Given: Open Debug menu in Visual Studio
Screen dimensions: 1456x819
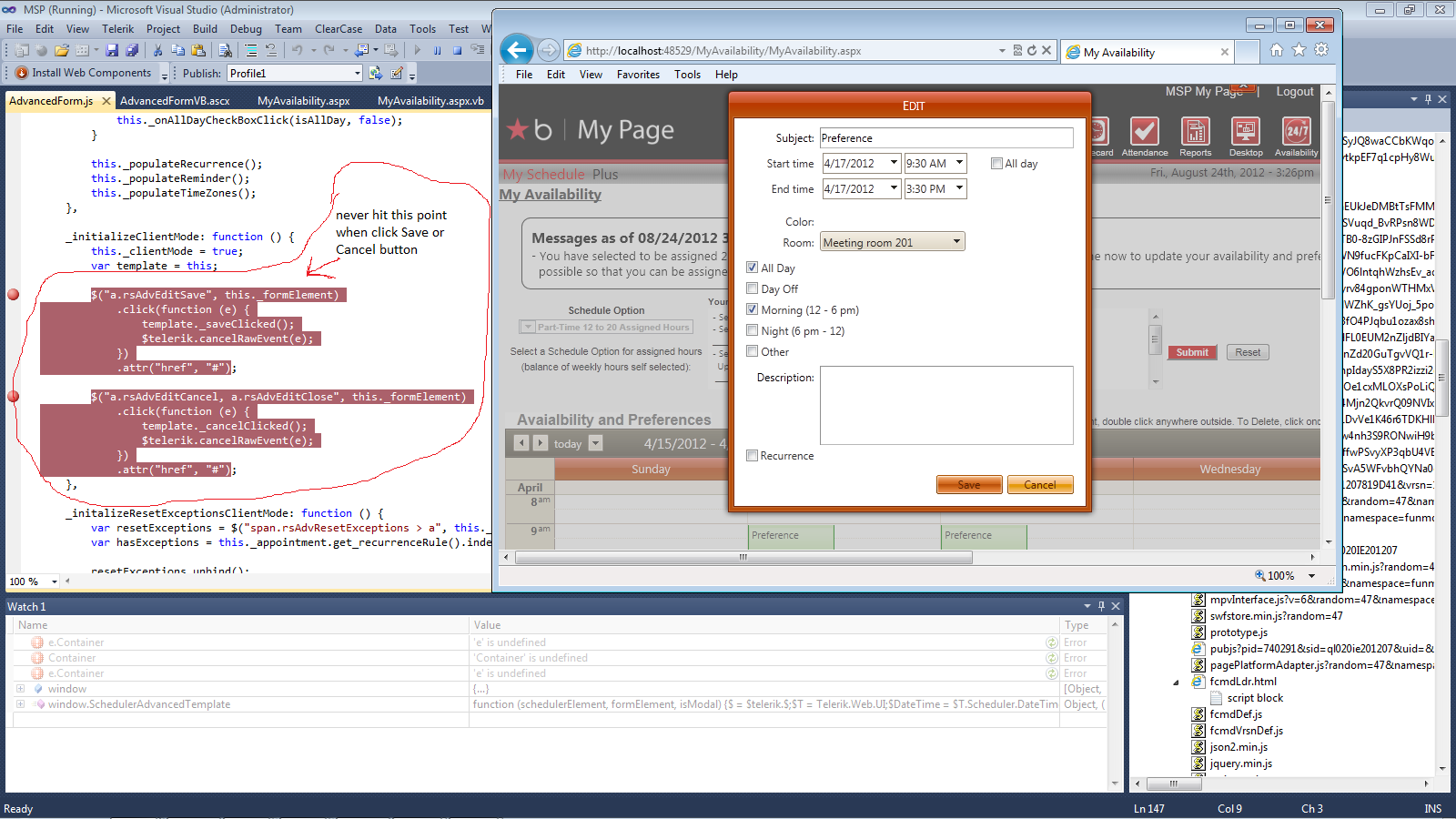Looking at the screenshot, I should (x=246, y=29).
